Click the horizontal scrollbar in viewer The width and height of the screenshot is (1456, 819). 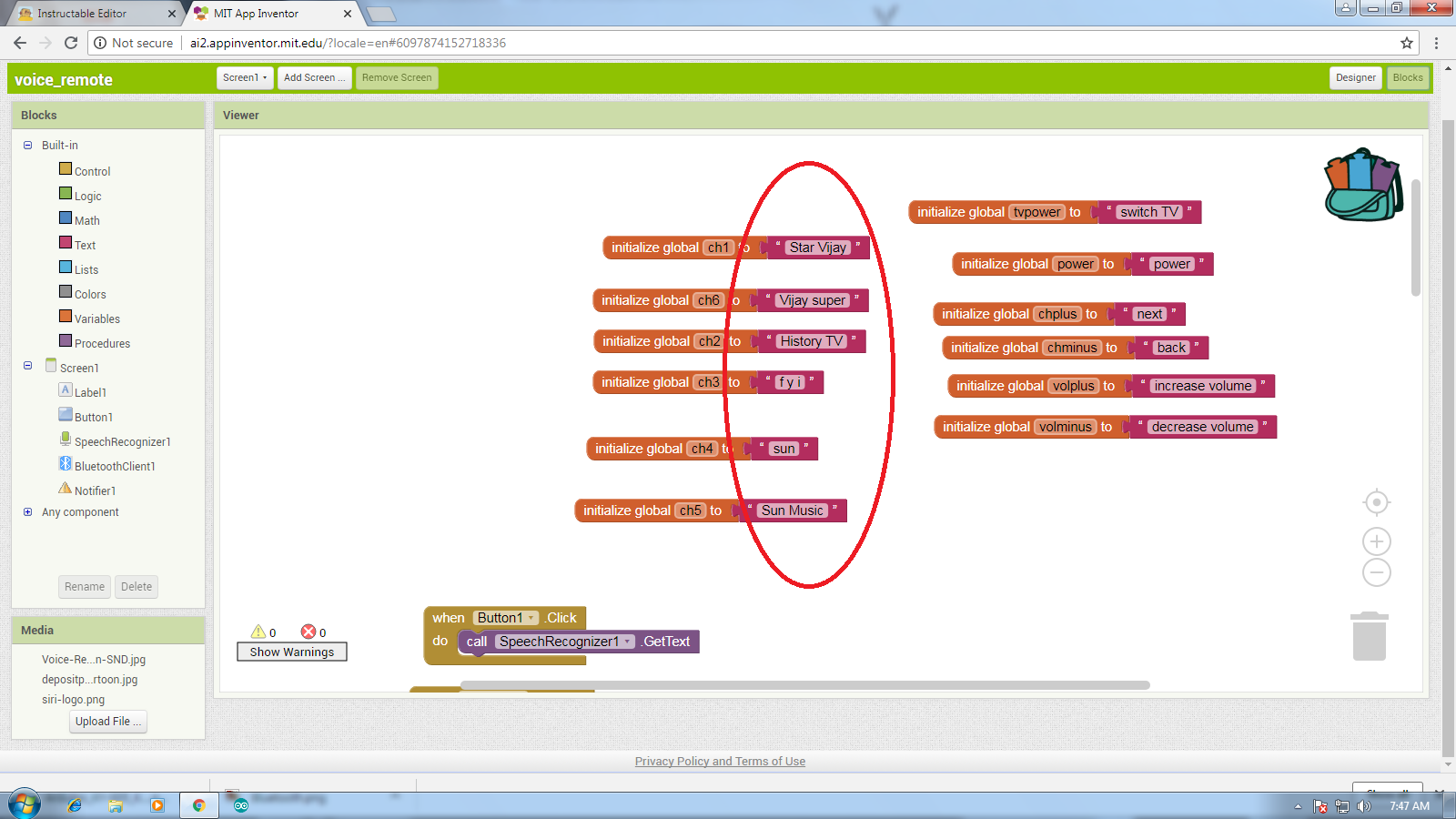click(x=805, y=685)
